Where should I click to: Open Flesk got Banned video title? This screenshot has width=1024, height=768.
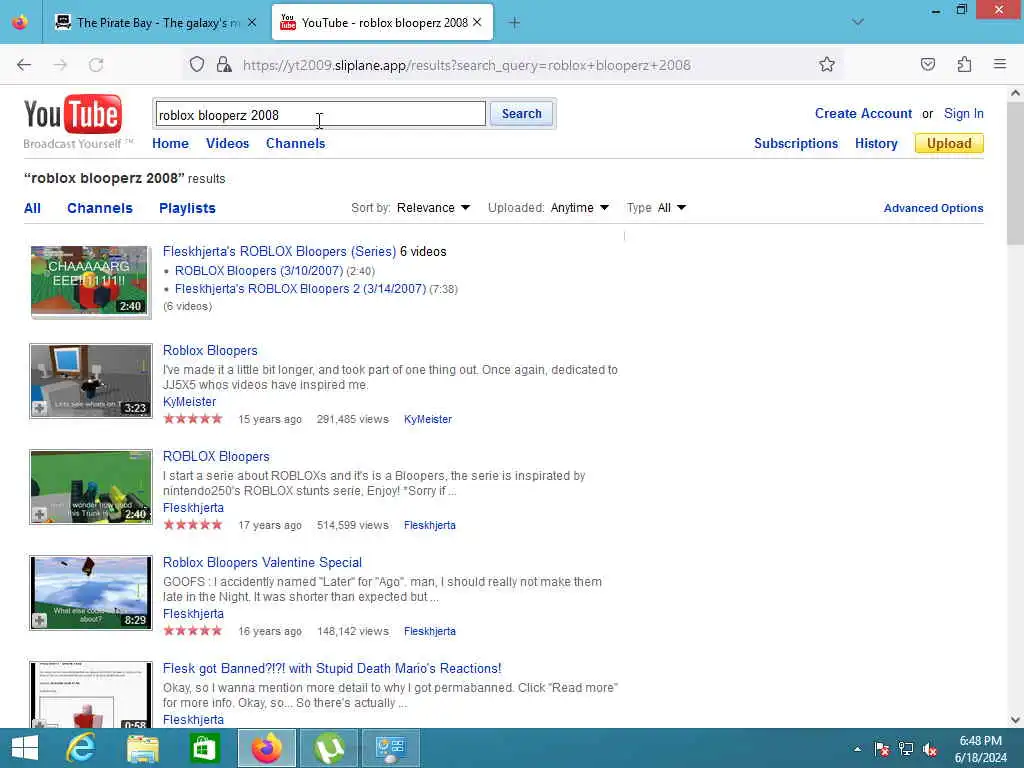click(x=332, y=669)
